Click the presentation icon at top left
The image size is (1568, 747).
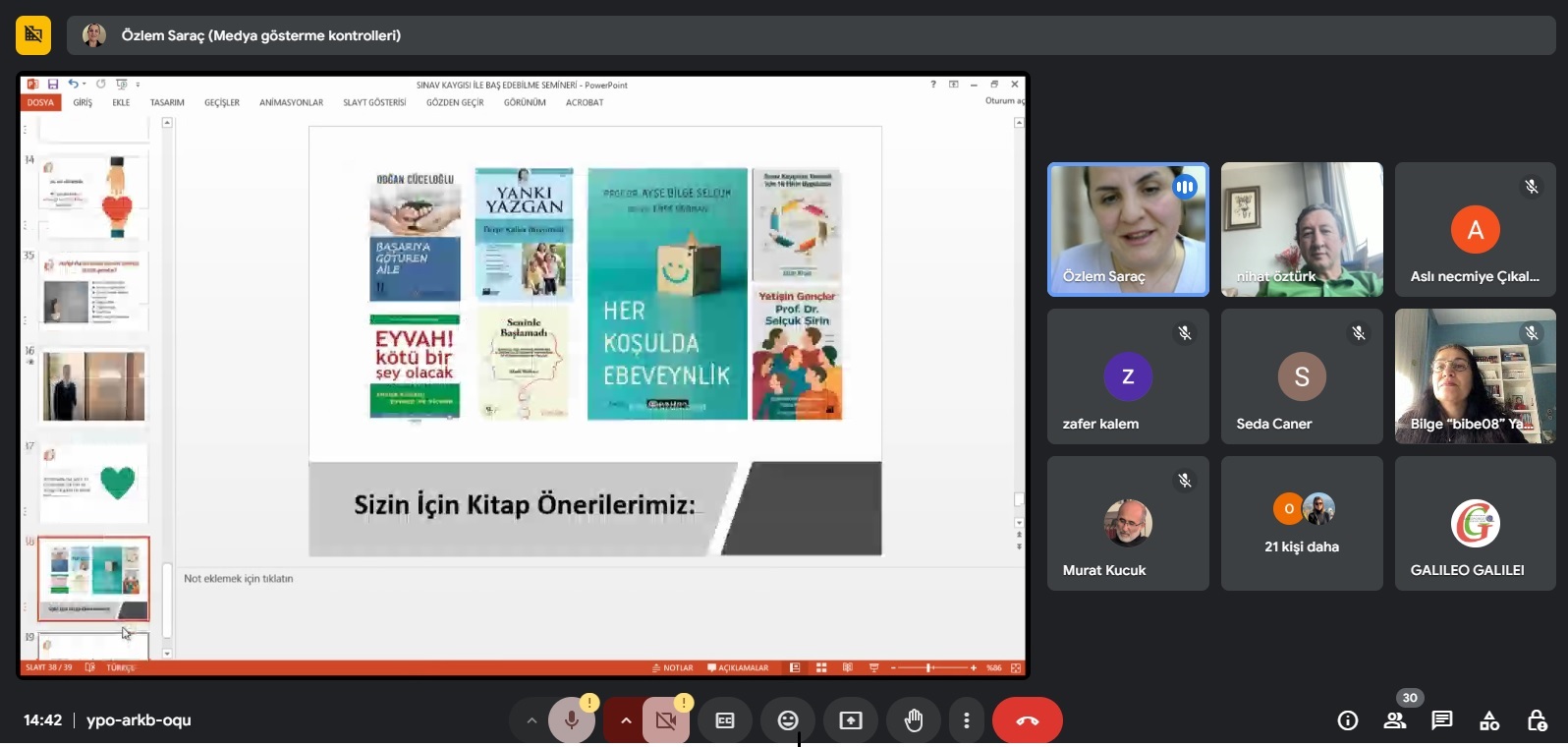point(33,35)
